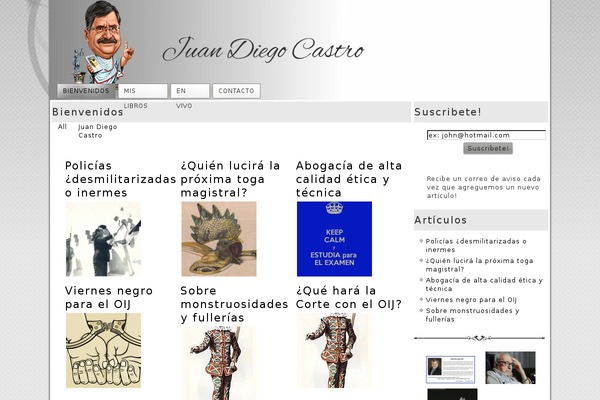
Task: Open article ¿Qué hará la Corte con el OIJ? heading
Action: click(x=349, y=297)
